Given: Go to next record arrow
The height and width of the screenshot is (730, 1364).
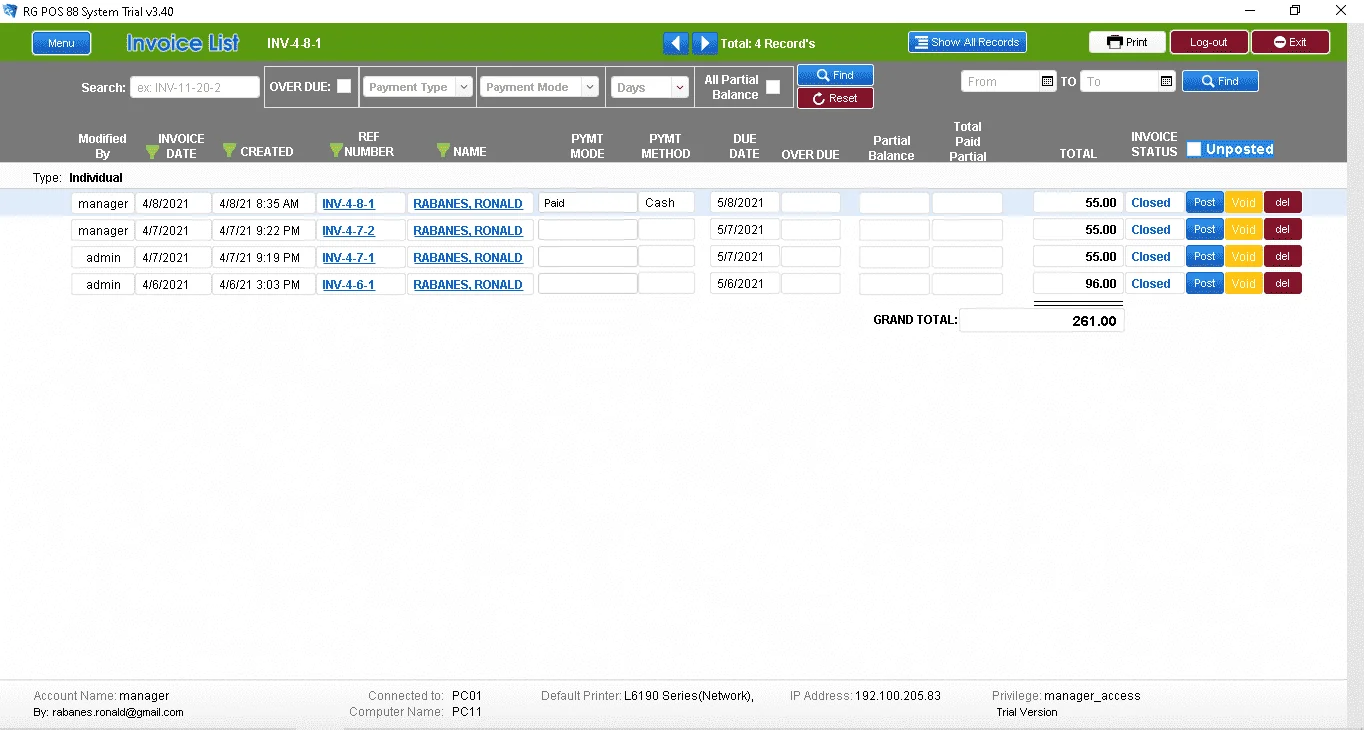Looking at the screenshot, I should (704, 43).
